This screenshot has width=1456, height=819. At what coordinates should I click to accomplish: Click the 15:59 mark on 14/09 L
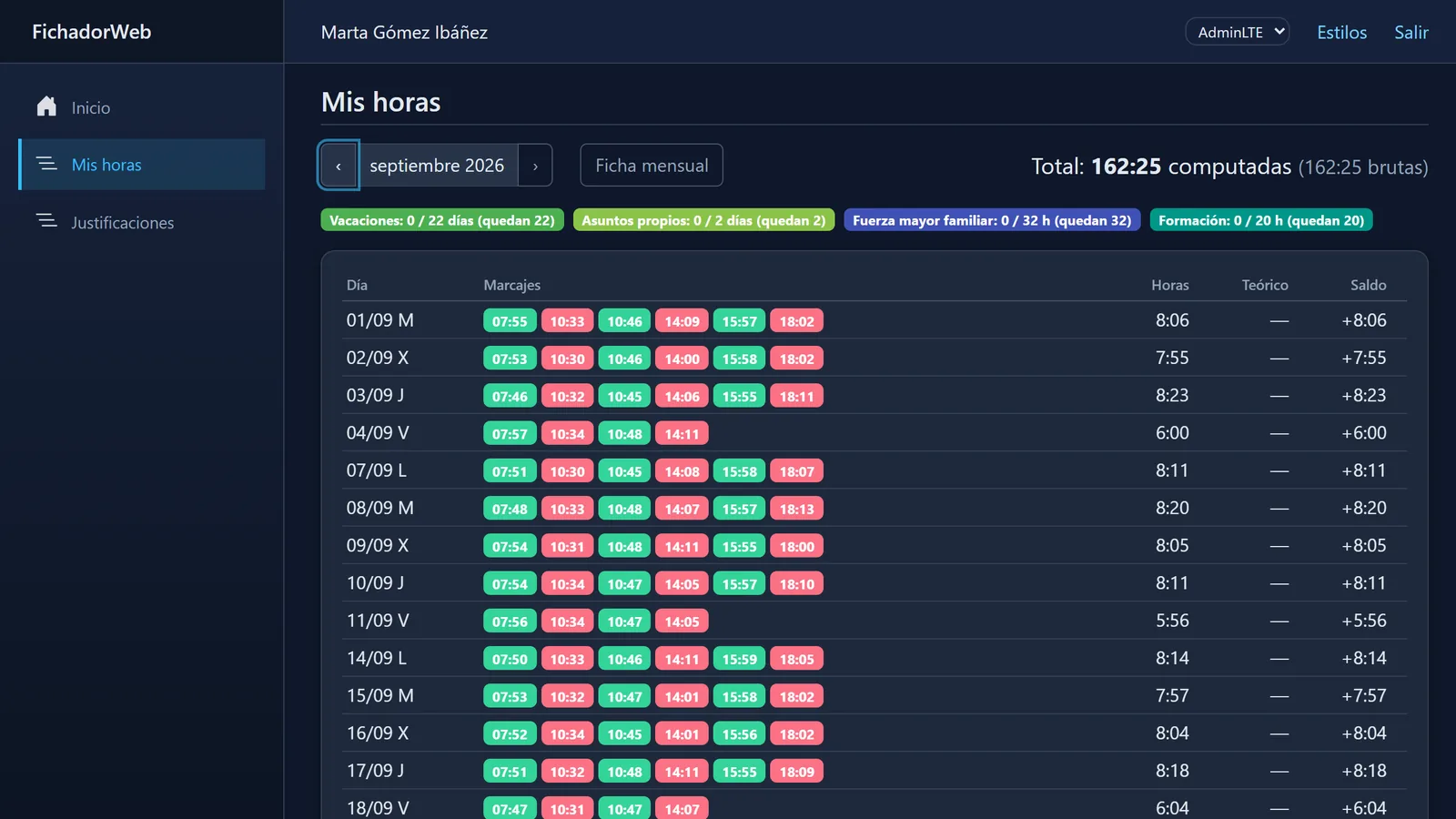tap(739, 659)
